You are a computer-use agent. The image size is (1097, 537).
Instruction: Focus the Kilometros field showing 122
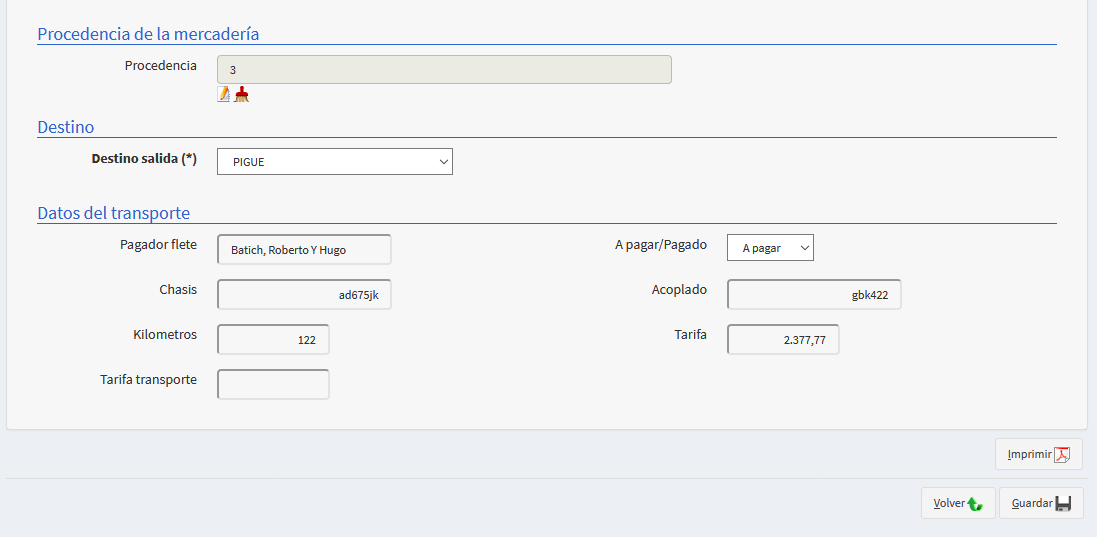(273, 340)
